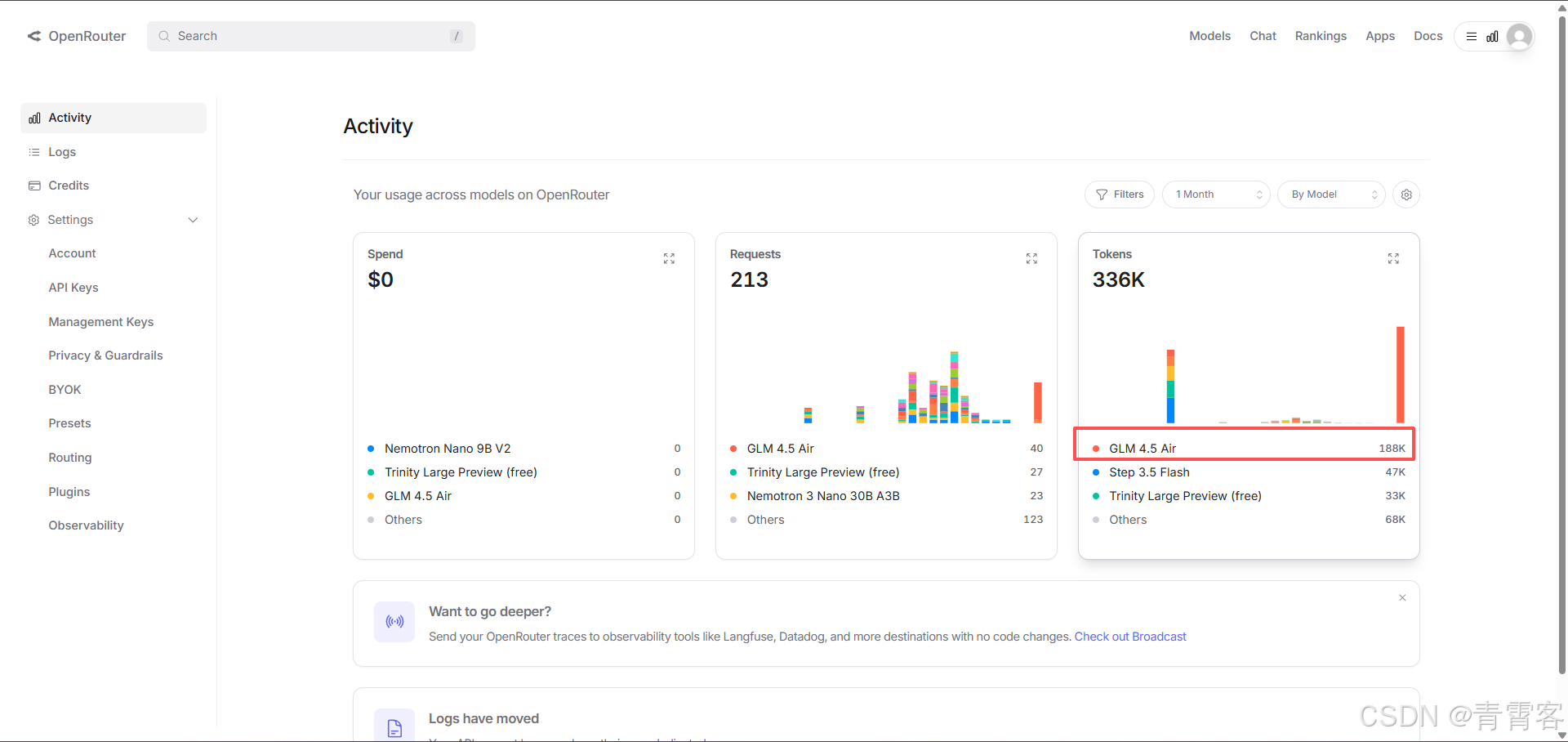The image size is (1568, 742).
Task: Click the Logs list icon in sidebar
Action: [34, 152]
